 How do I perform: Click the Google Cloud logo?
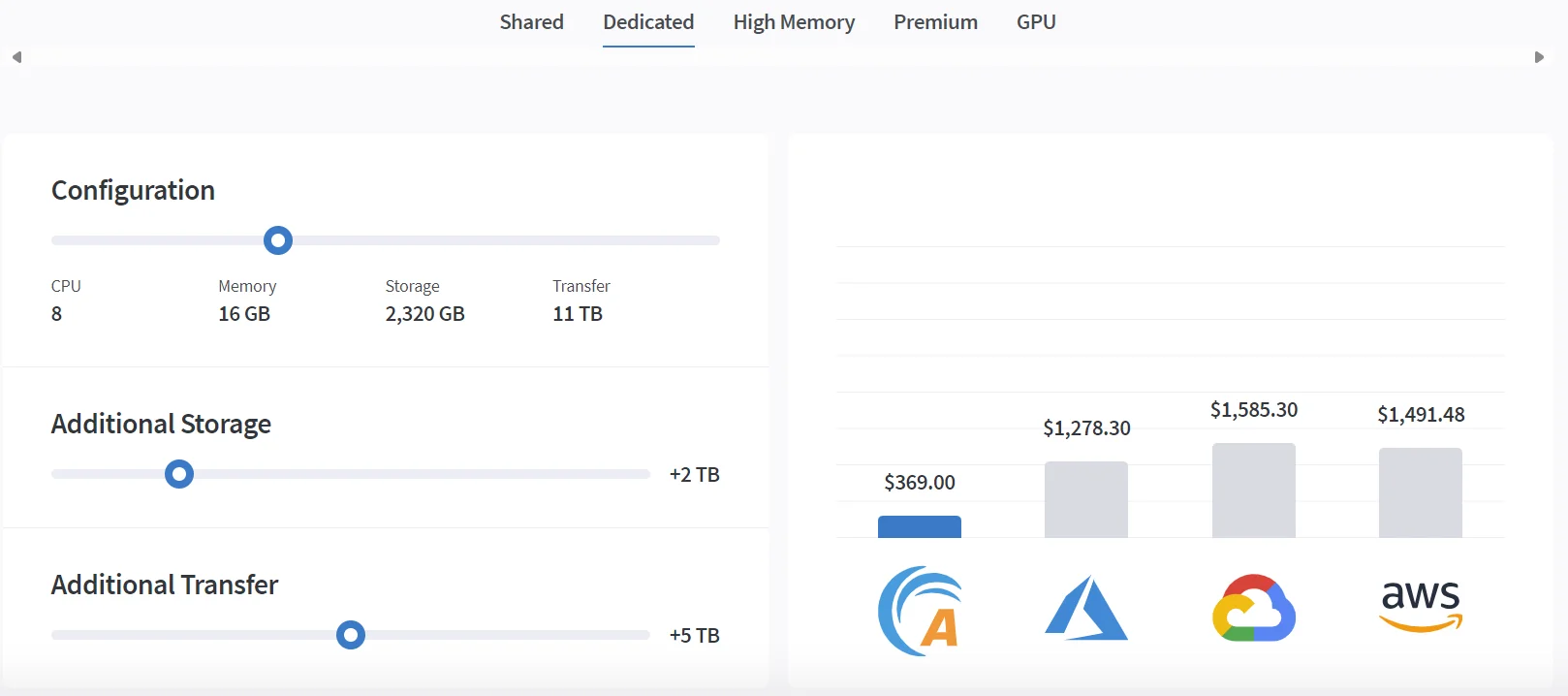click(x=1254, y=608)
